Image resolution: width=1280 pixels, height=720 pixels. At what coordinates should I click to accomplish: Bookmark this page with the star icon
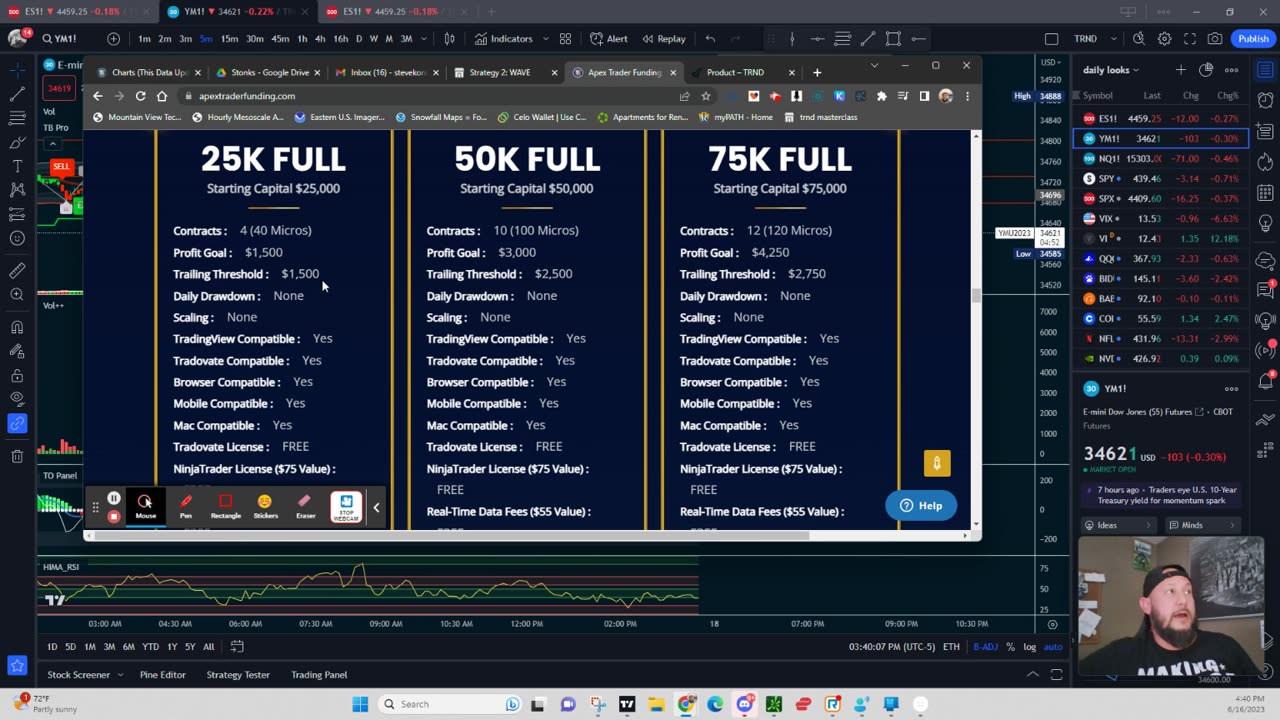(706, 96)
